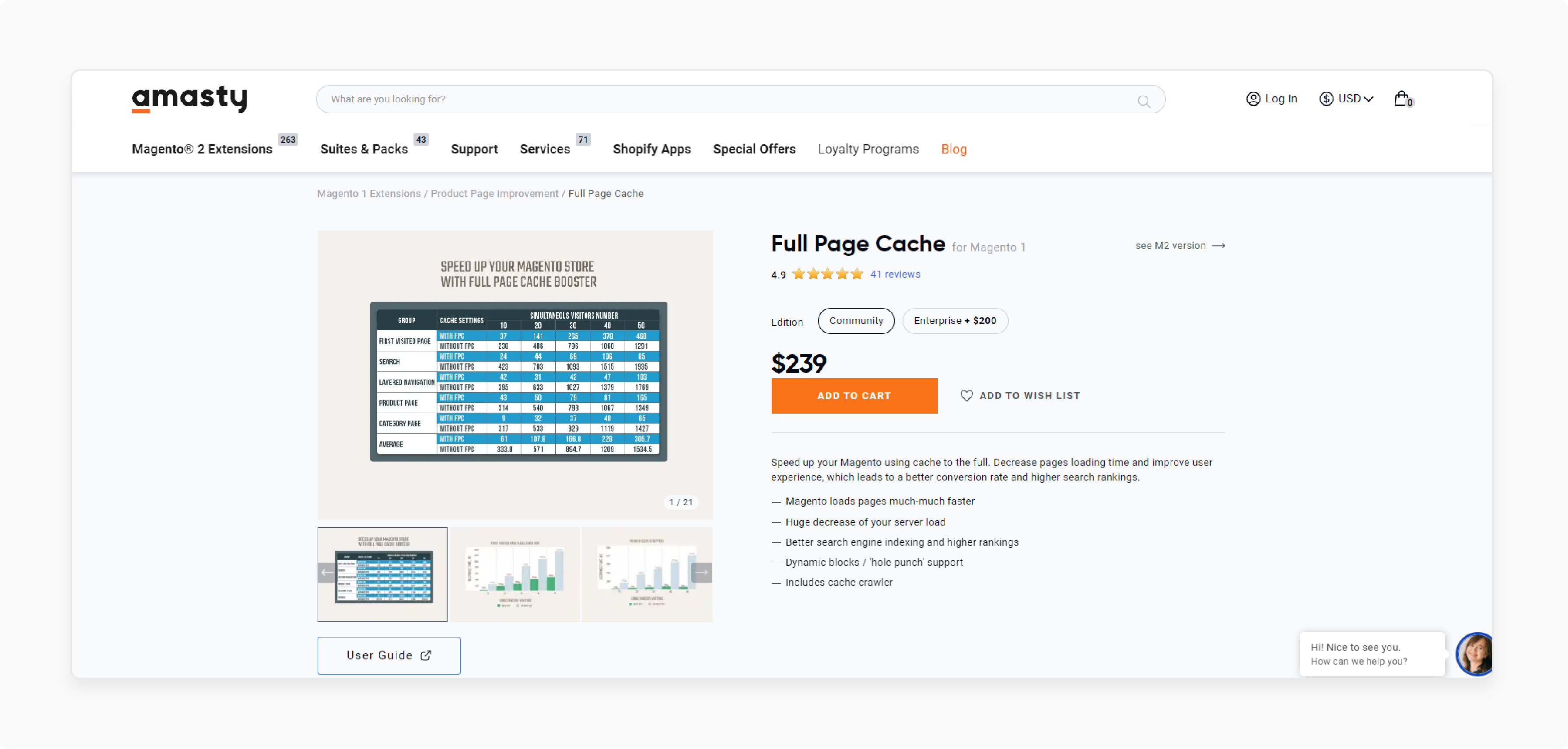The image size is (1568, 749).
Task: Open the Services menu
Action: [x=545, y=149]
